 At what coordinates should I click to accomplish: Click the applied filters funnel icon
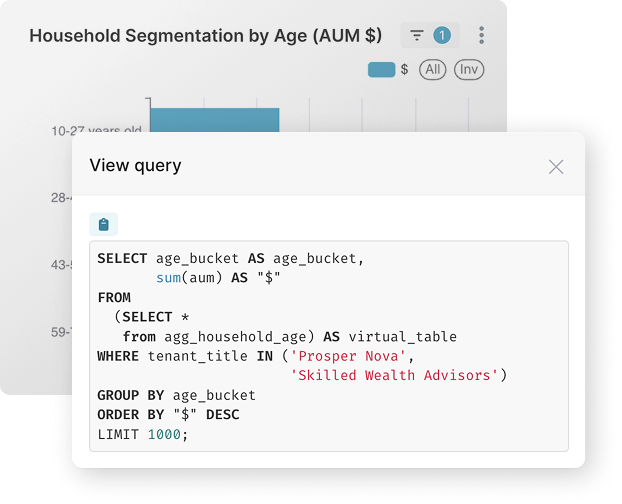(417, 36)
